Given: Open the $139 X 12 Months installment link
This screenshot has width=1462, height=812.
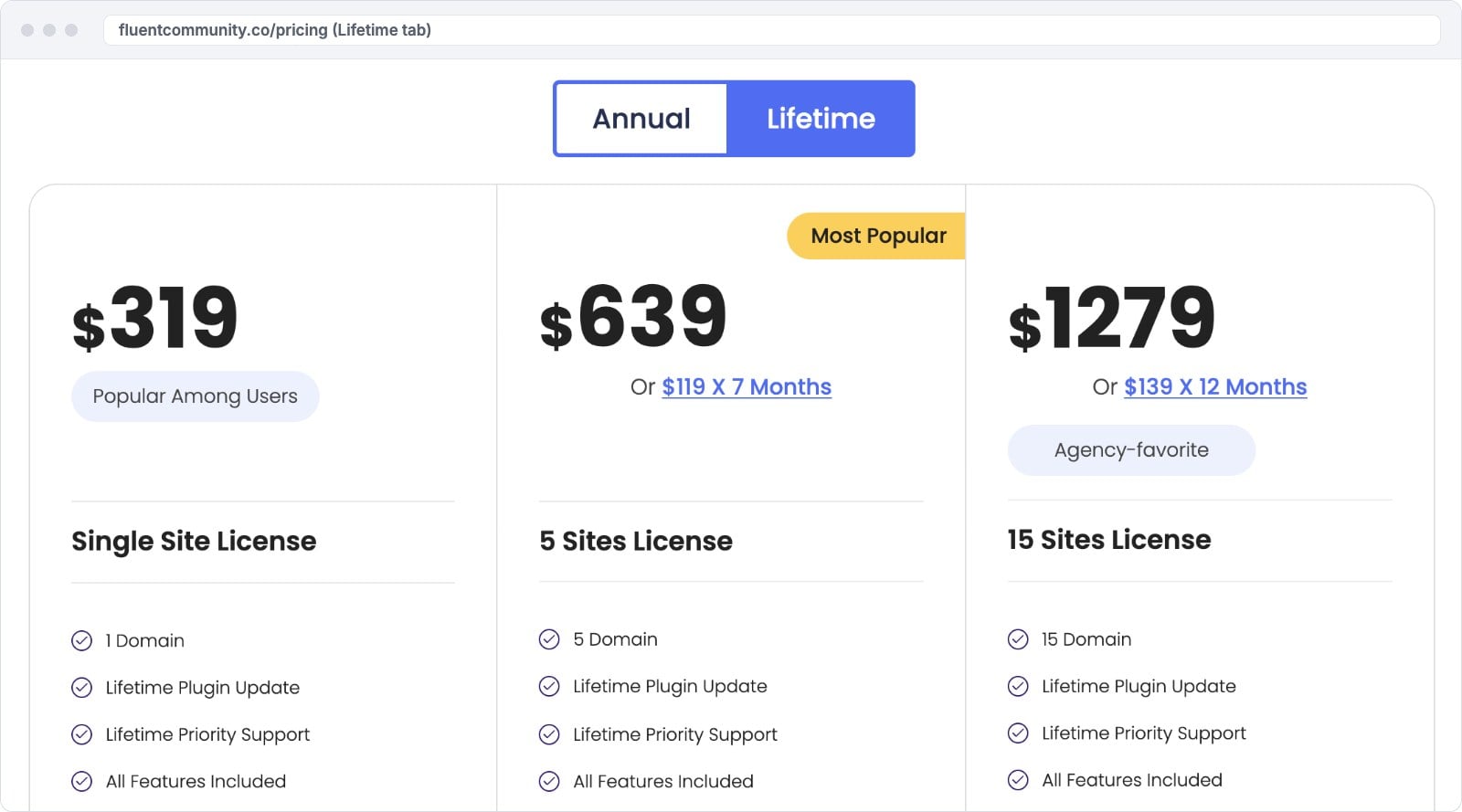Looking at the screenshot, I should [x=1215, y=387].
